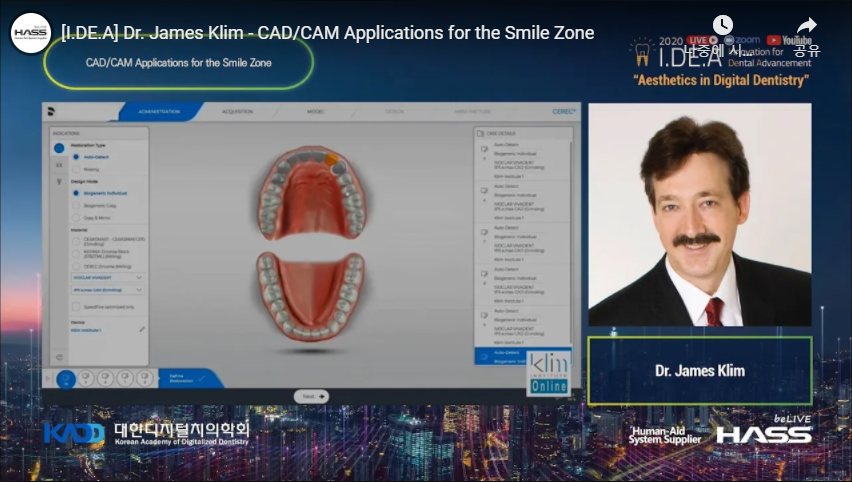Enable SpeedFire optimized only checkbox
This screenshot has width=852, height=482.
pyautogui.click(x=77, y=307)
